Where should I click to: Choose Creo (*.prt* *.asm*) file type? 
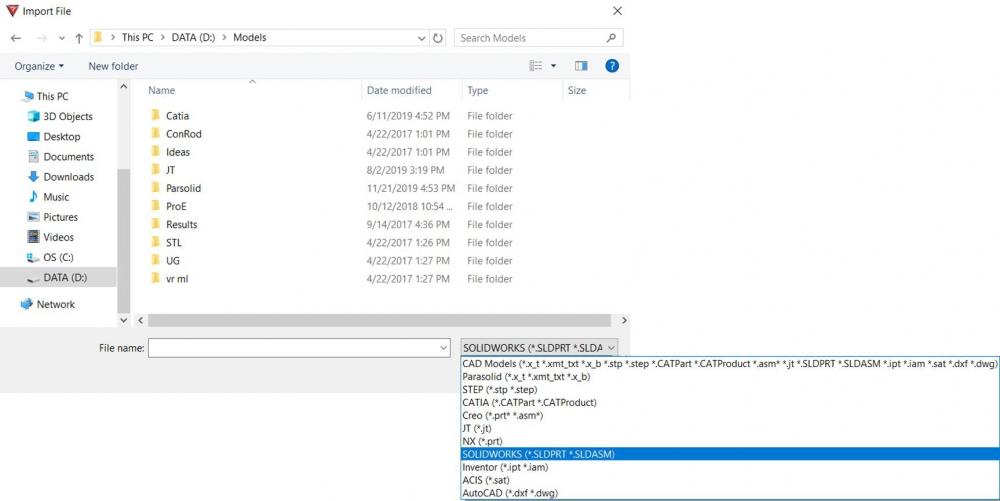click(730, 416)
